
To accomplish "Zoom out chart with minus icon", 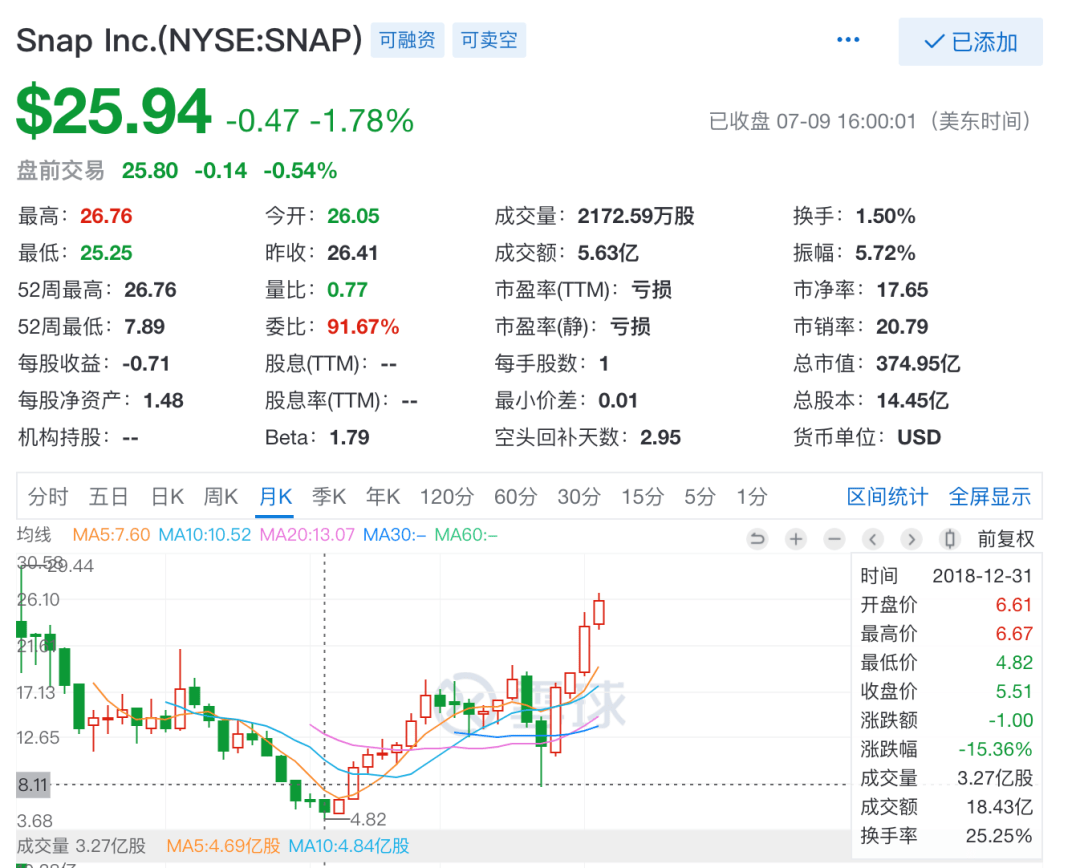I will [x=834, y=539].
